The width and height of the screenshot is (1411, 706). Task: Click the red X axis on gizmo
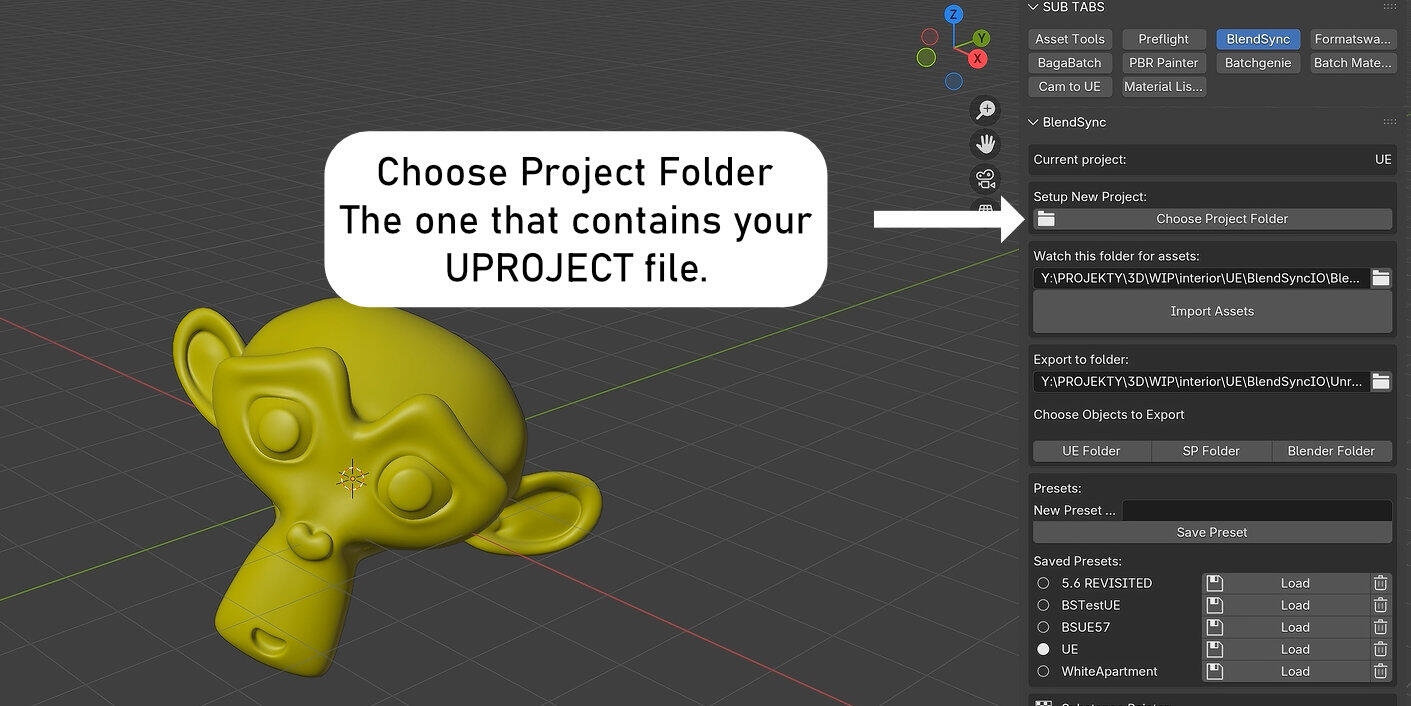(x=977, y=59)
